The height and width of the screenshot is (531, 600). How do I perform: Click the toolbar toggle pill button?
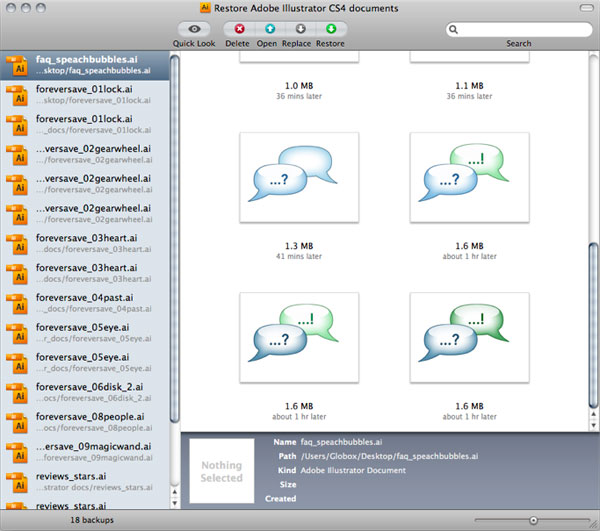[587, 8]
